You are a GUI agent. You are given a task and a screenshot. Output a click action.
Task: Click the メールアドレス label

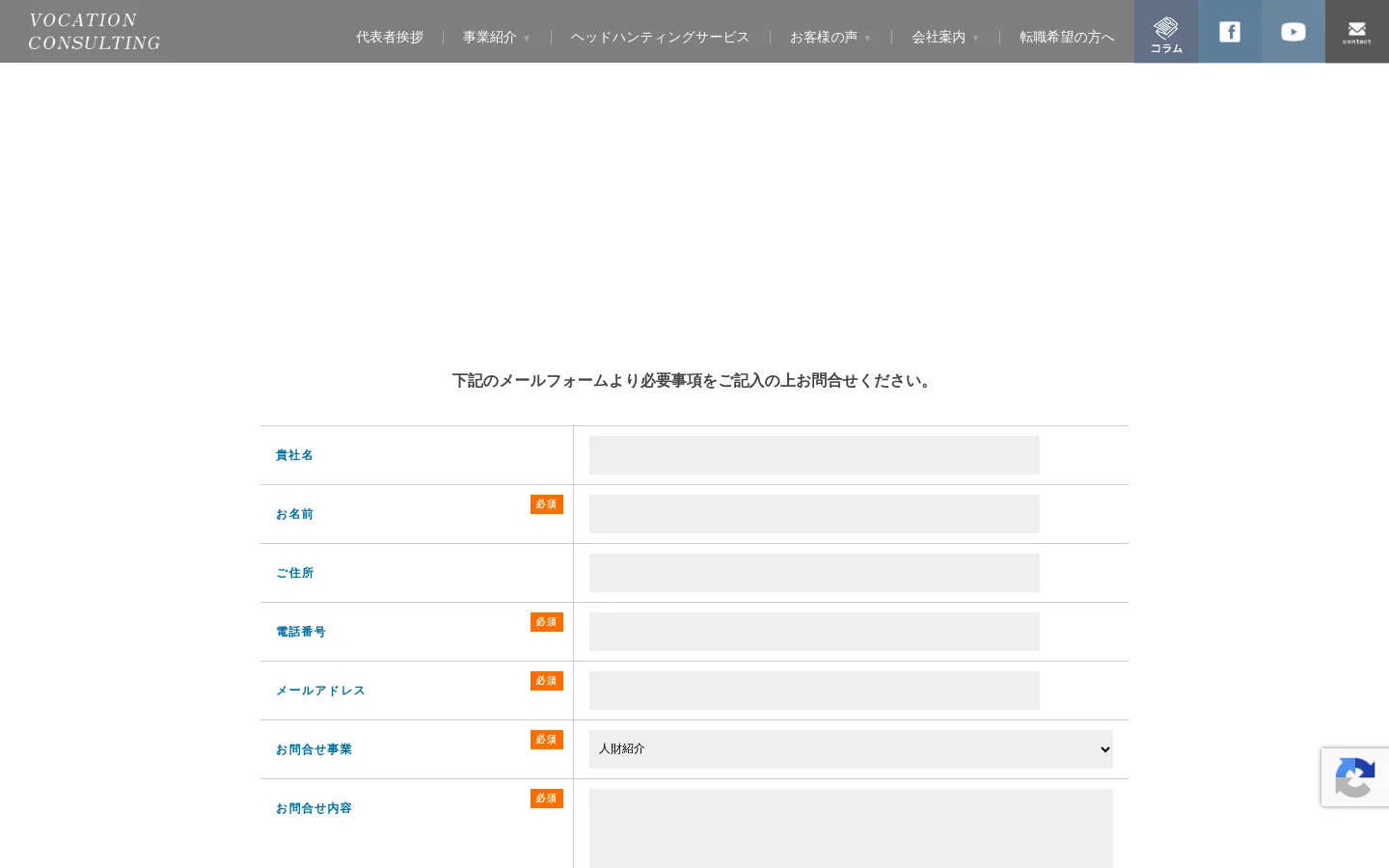(x=320, y=691)
